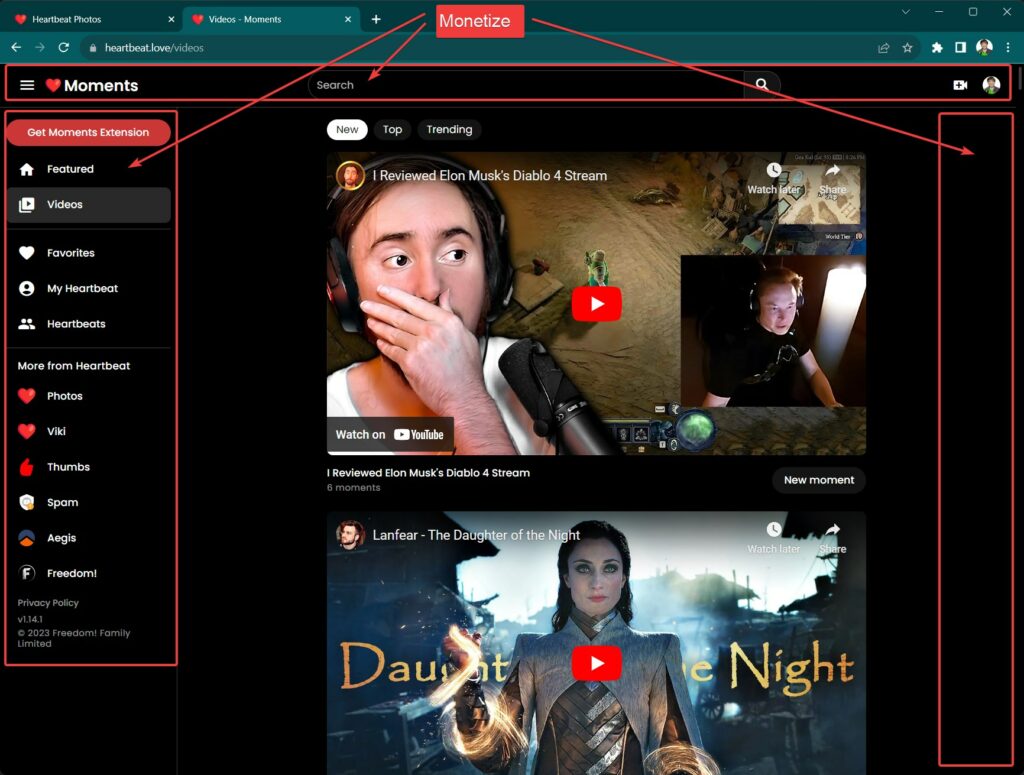The image size is (1024, 775).
Task: Click the Heartbeats group icon
Action: pos(27,324)
